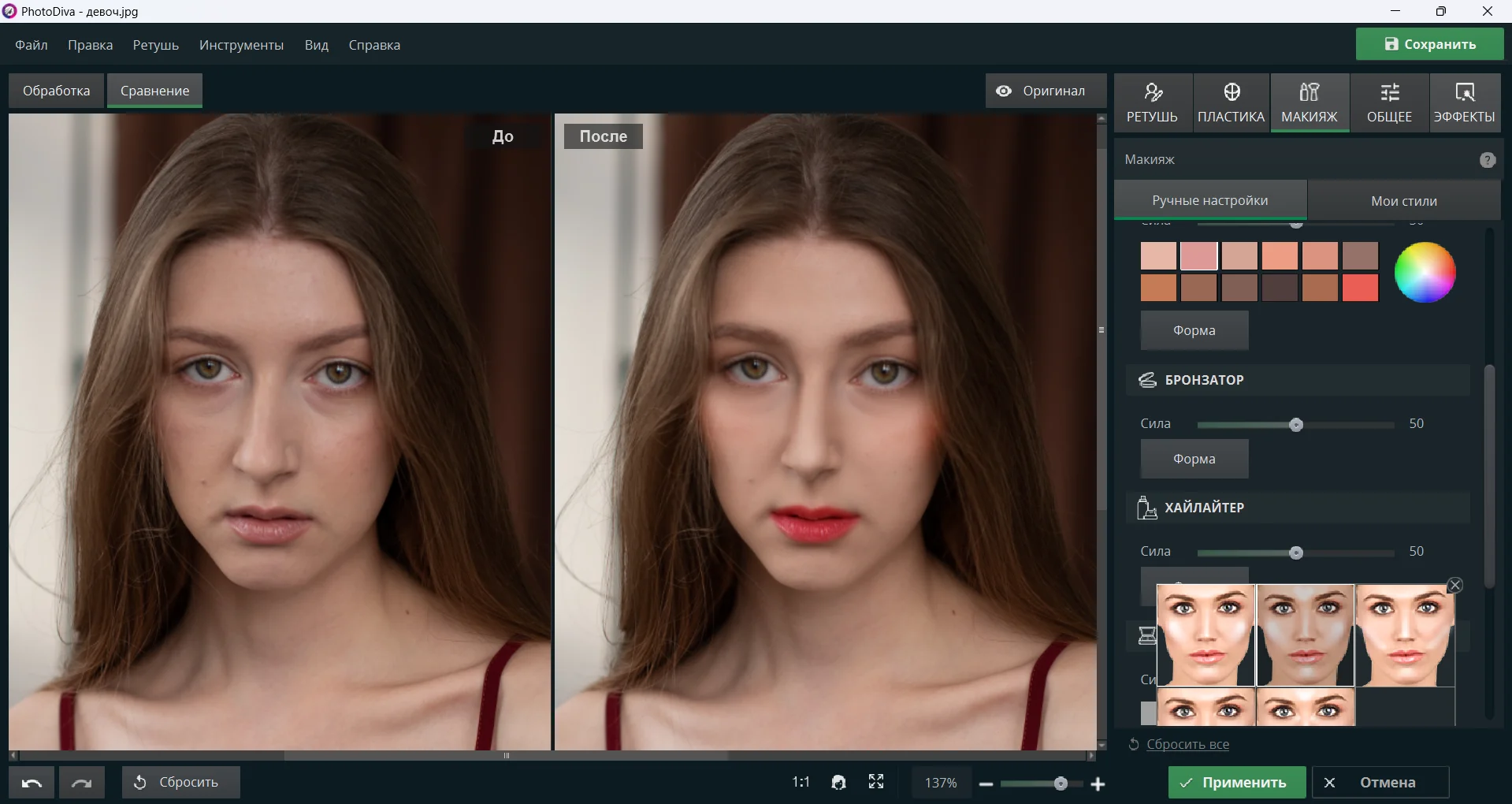Click the zoom out minus icon
Screen dimensions: 1512x804
point(986,784)
